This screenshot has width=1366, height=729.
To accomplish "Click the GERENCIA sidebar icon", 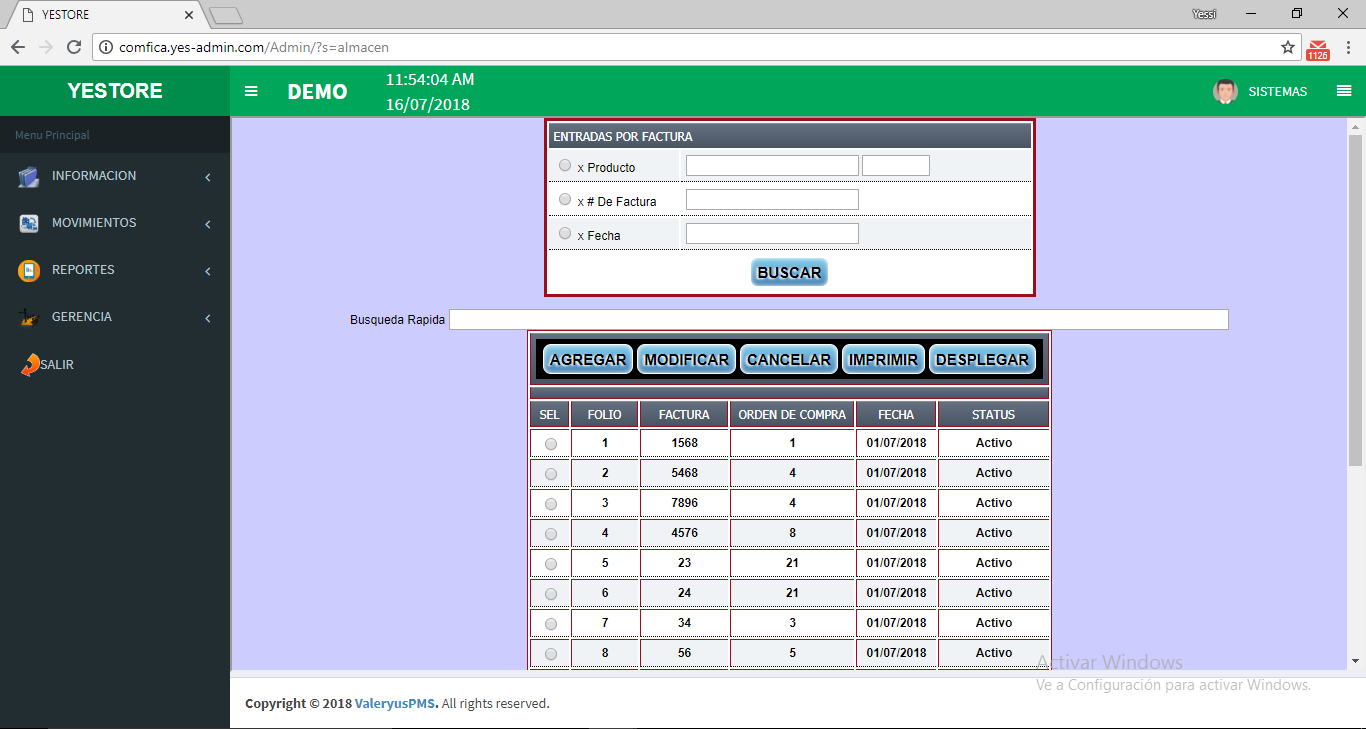I will (x=29, y=318).
